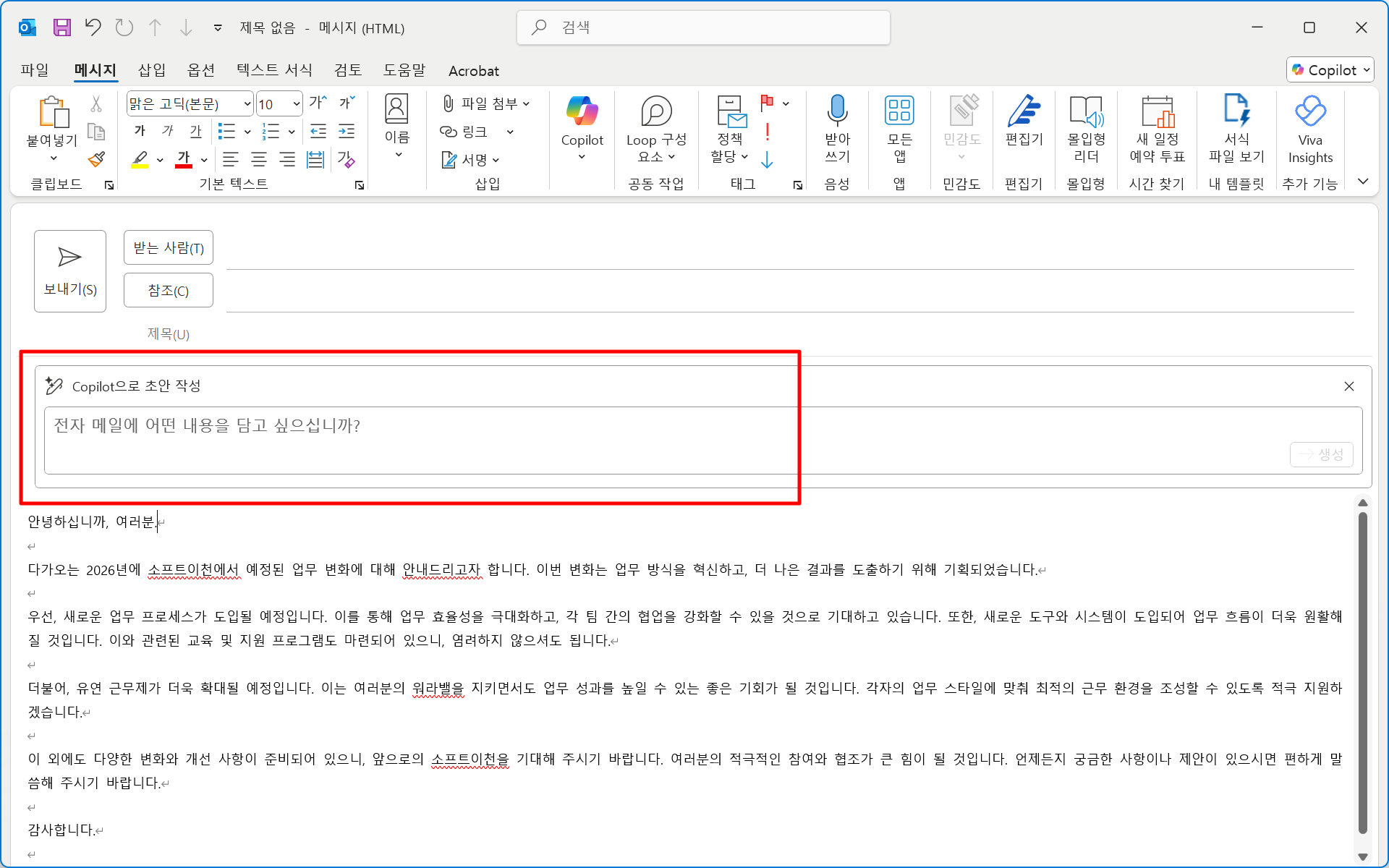Expand the font name 맑은 고딕 dropdown
The image size is (1389, 868).
pyautogui.click(x=247, y=104)
